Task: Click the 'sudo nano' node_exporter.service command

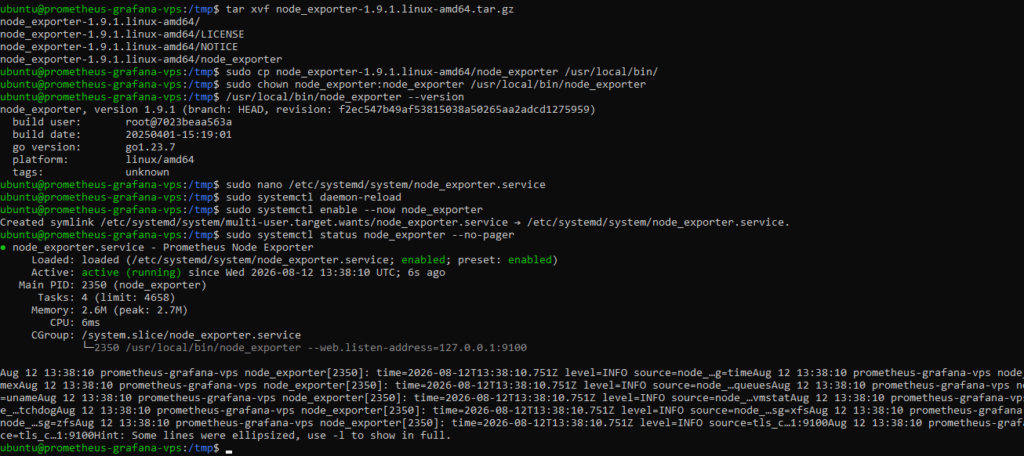Action: point(385,185)
